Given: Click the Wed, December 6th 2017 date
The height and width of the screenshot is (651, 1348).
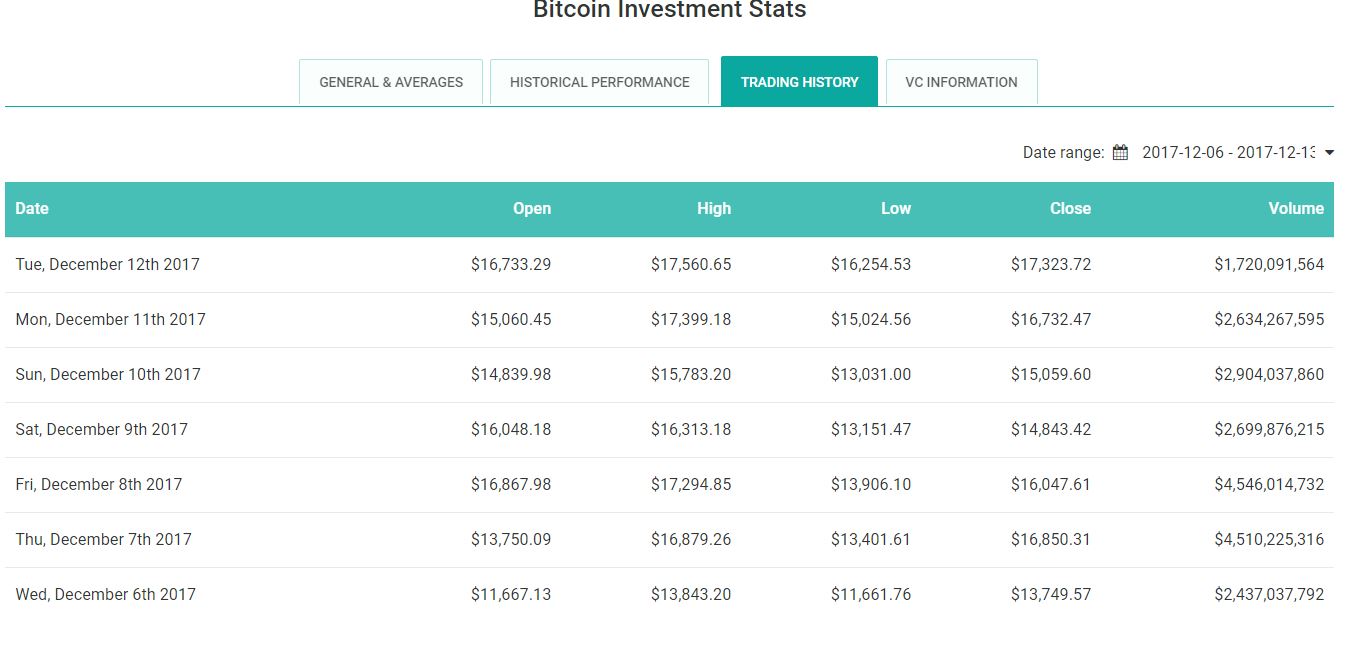Looking at the screenshot, I should [105, 595].
